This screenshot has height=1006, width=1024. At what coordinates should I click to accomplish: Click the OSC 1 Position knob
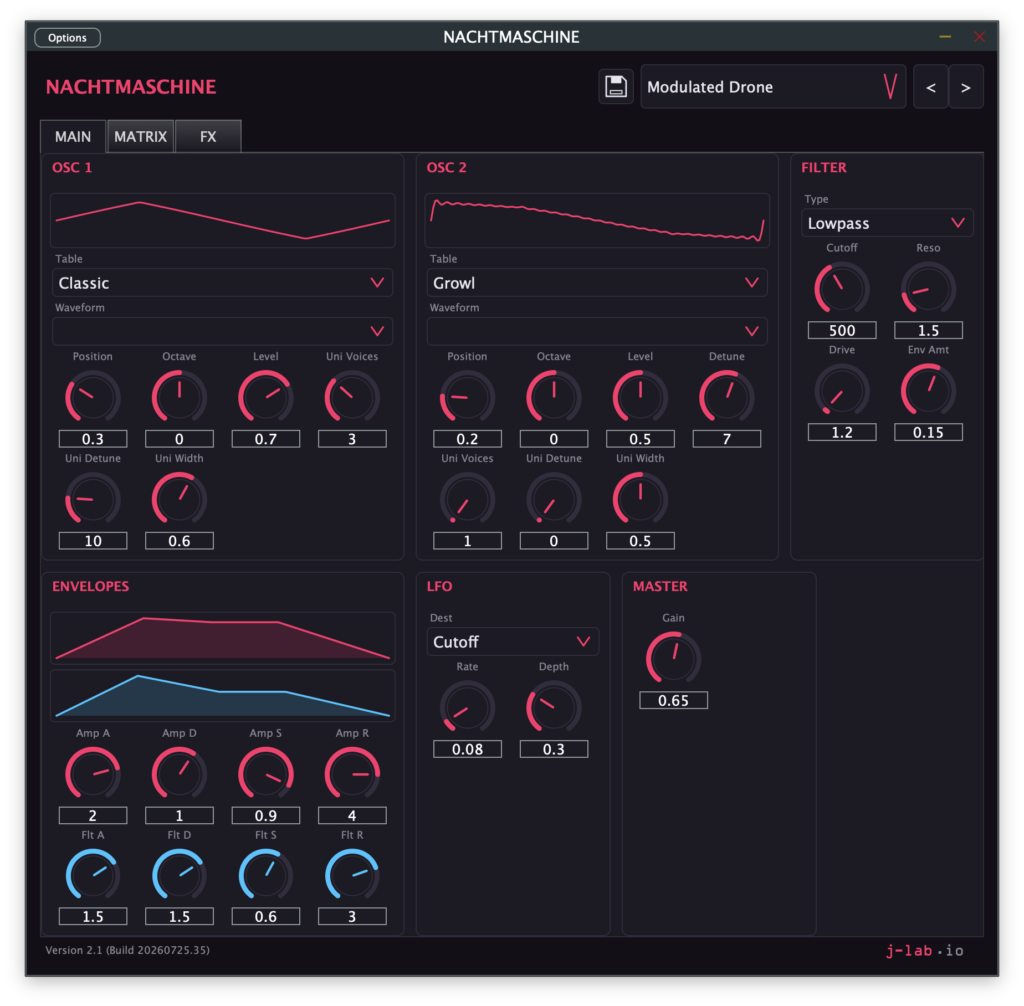pyautogui.click(x=93, y=397)
